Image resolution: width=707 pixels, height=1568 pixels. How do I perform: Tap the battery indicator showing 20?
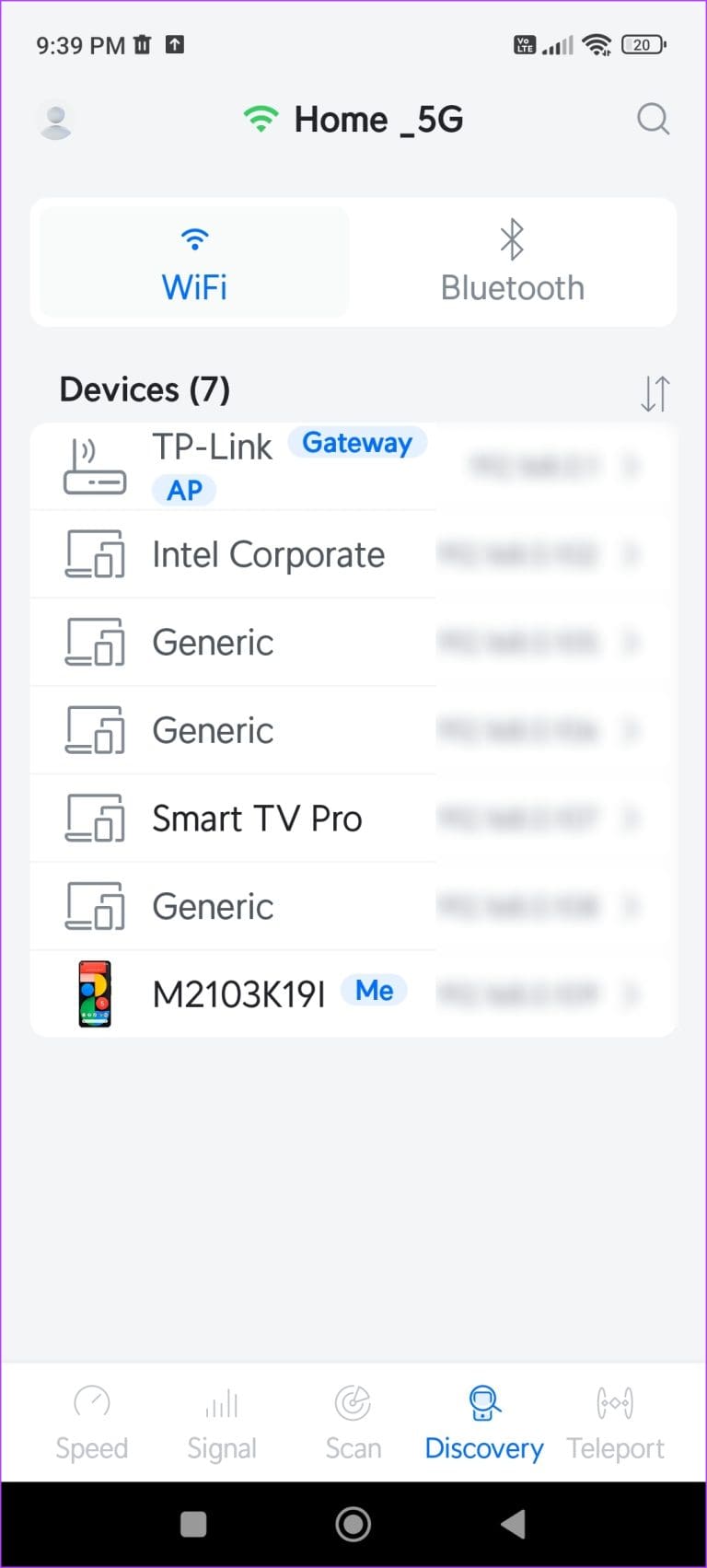tap(642, 44)
